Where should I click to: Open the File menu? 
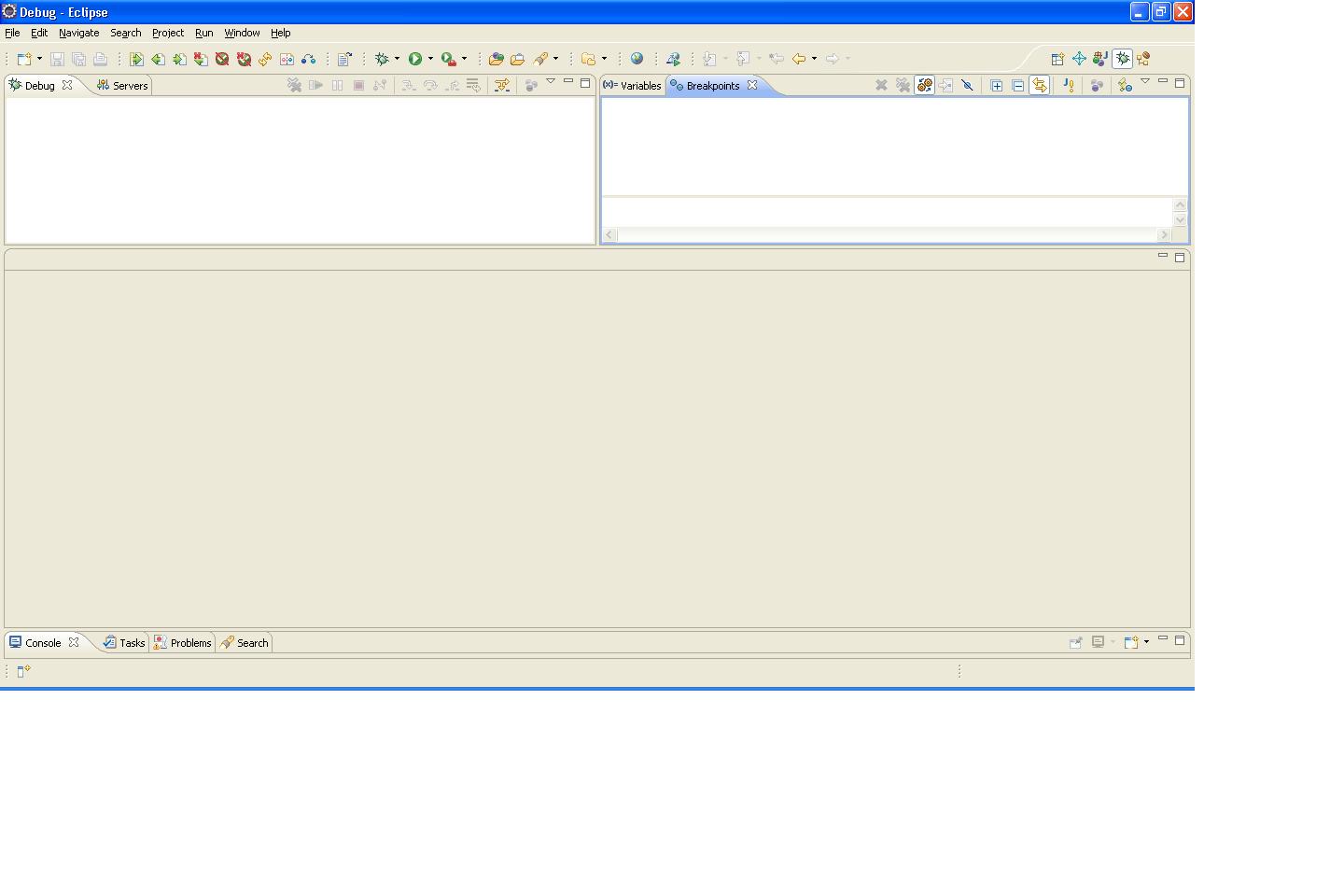12,33
